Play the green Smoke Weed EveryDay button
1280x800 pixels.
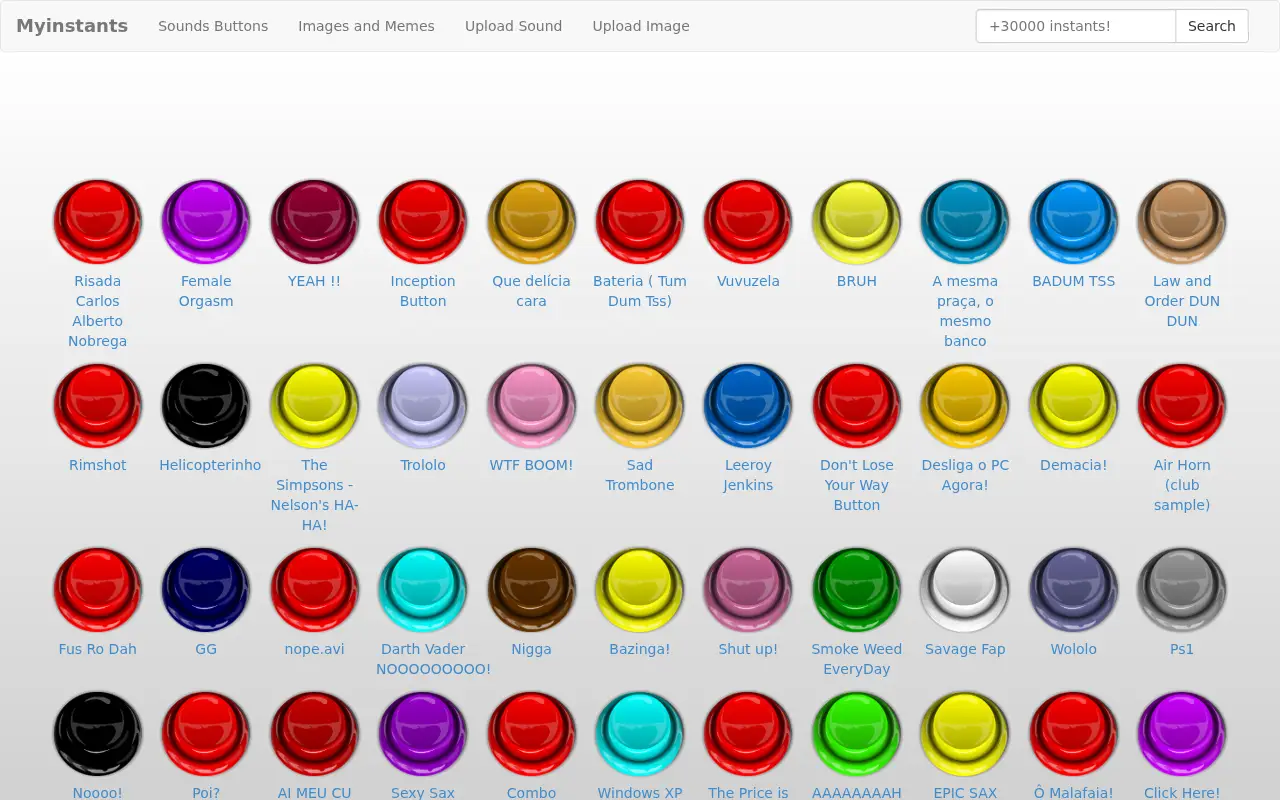pos(857,590)
